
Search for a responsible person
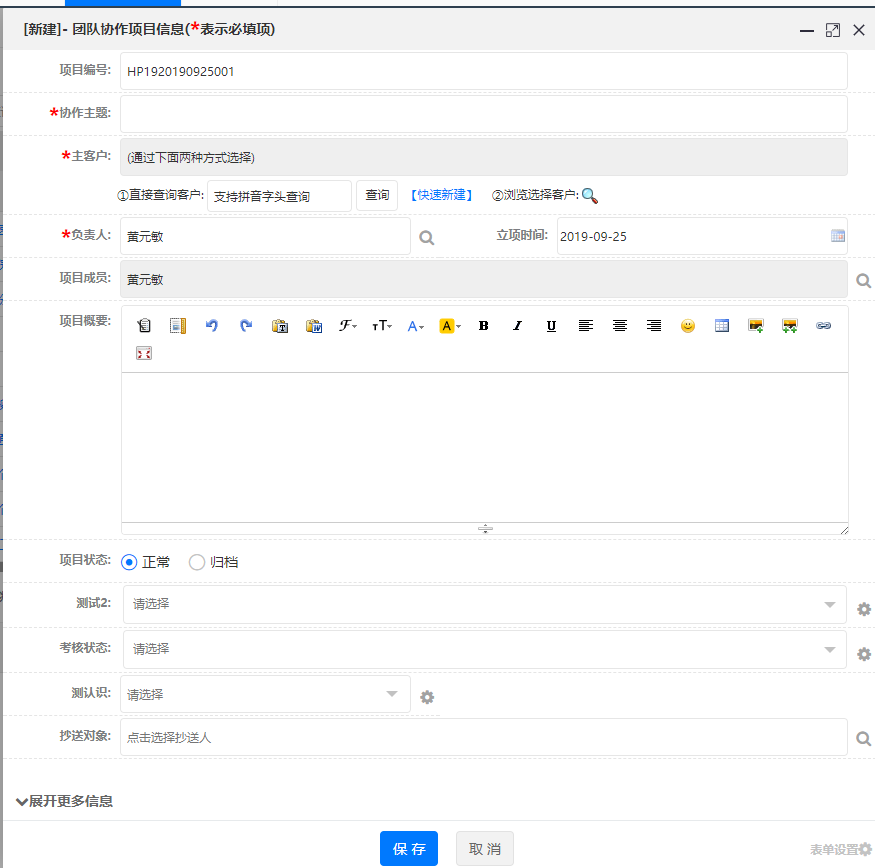tap(426, 238)
